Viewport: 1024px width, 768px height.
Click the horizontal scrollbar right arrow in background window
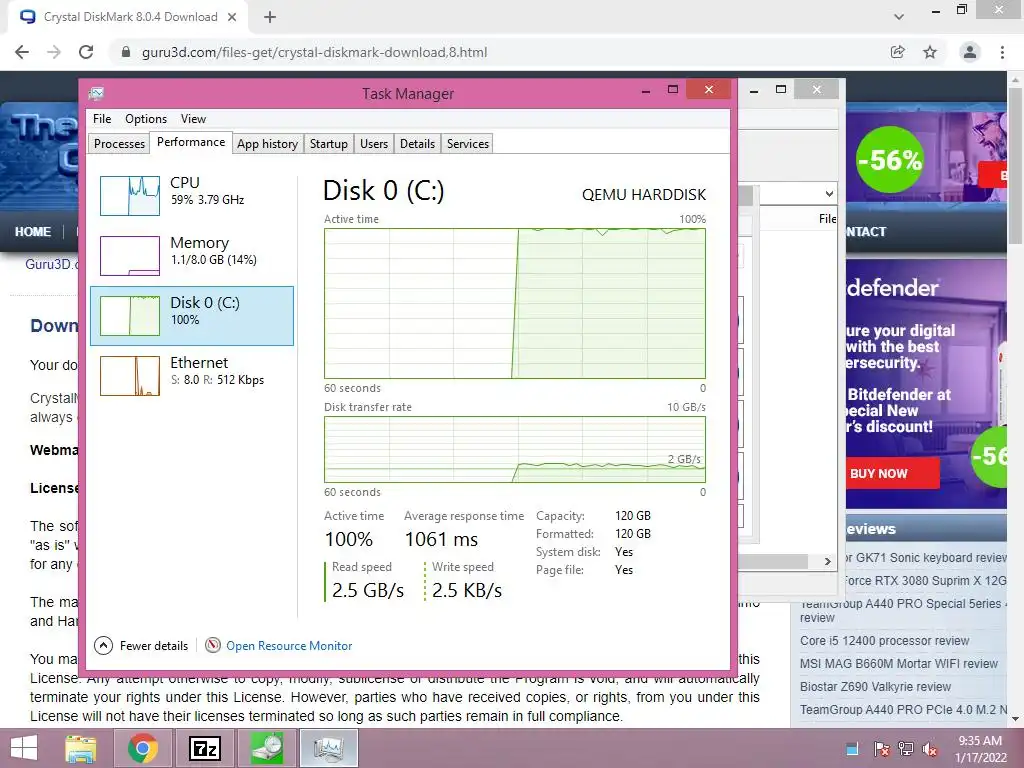(827, 562)
